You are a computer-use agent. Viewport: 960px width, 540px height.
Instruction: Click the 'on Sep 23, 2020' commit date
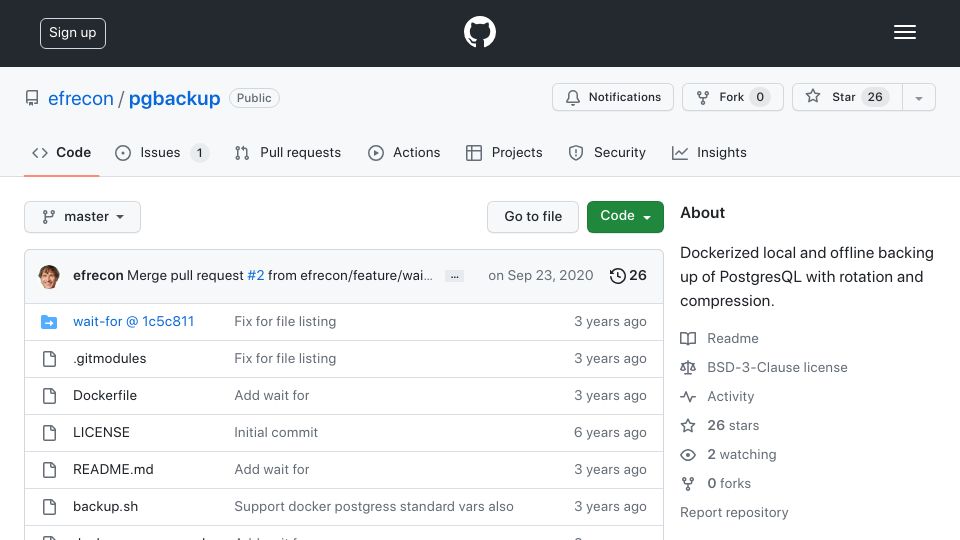541,276
